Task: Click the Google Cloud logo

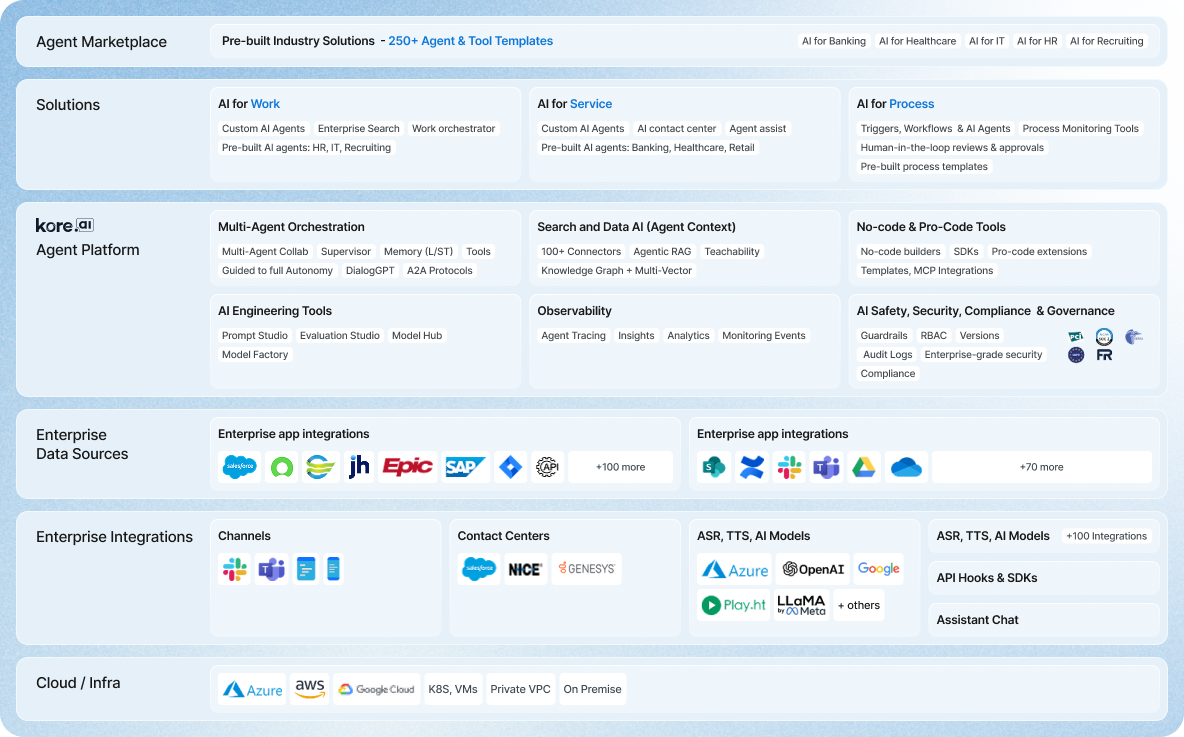Action: (377, 689)
